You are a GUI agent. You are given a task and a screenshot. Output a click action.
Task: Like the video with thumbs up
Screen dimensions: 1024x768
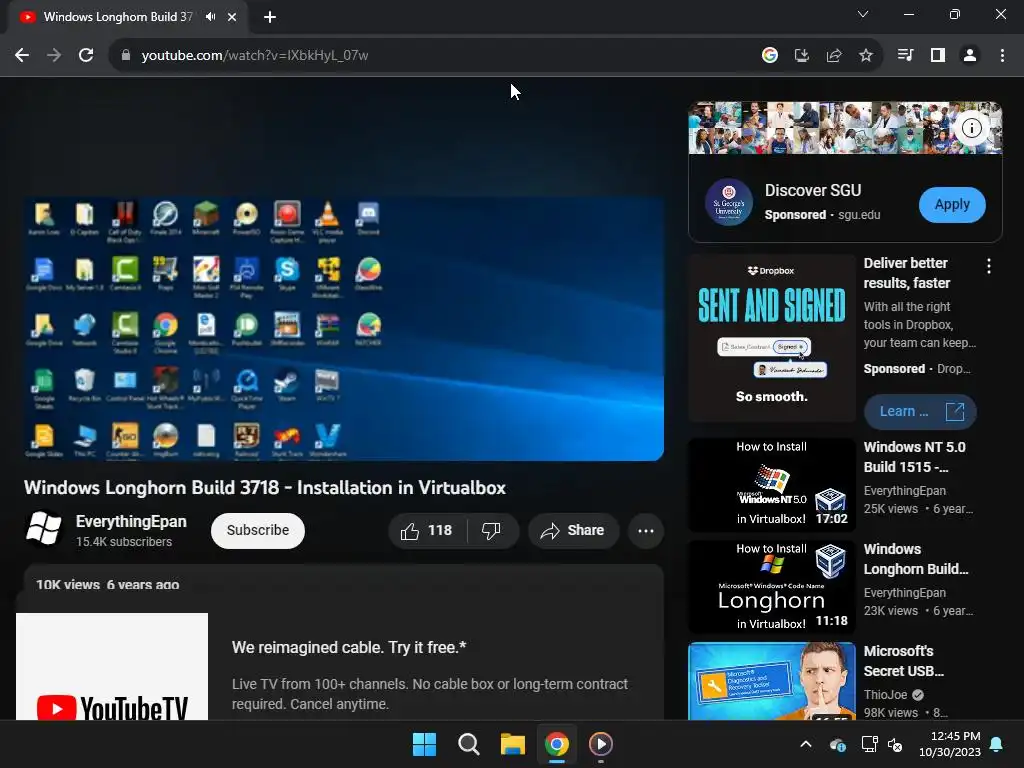coord(428,531)
